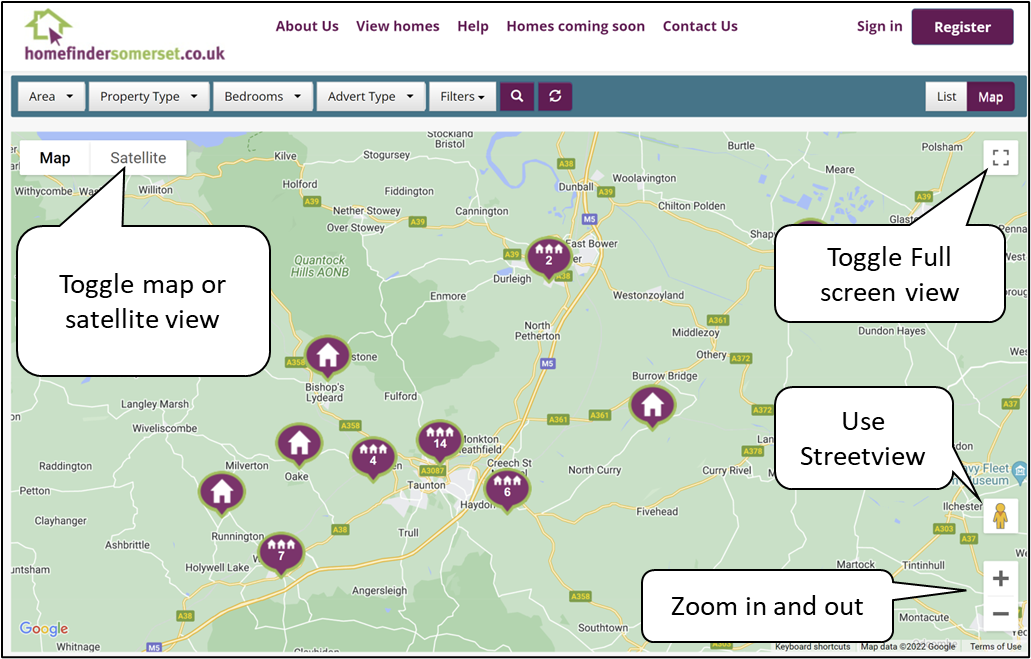Open the Property Type dropdown
The height and width of the screenshot is (659, 1031).
click(149, 96)
